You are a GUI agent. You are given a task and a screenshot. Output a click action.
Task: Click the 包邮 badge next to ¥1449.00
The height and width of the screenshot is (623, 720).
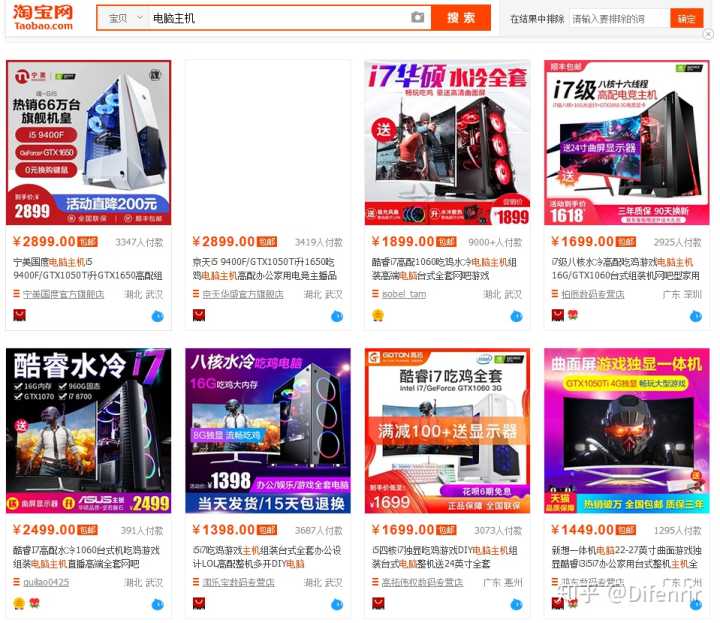[625, 530]
